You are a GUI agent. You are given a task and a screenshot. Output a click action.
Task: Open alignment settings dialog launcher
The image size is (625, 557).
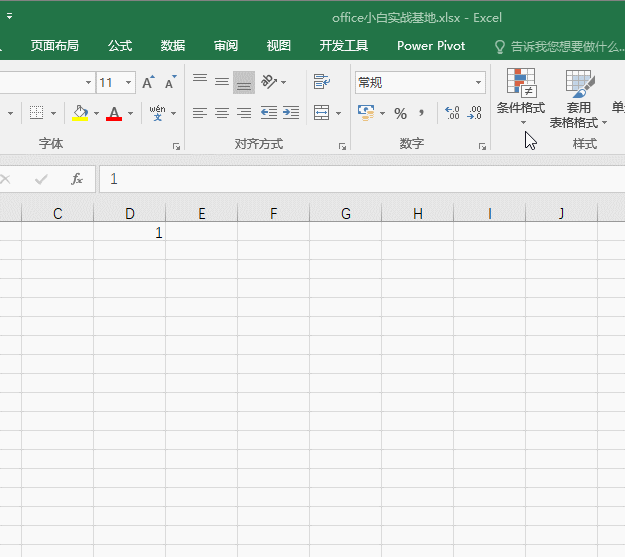[x=342, y=147]
